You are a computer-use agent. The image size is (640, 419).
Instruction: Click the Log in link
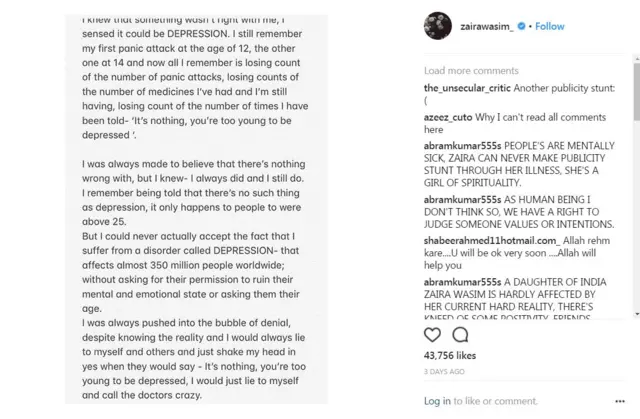coord(437,401)
